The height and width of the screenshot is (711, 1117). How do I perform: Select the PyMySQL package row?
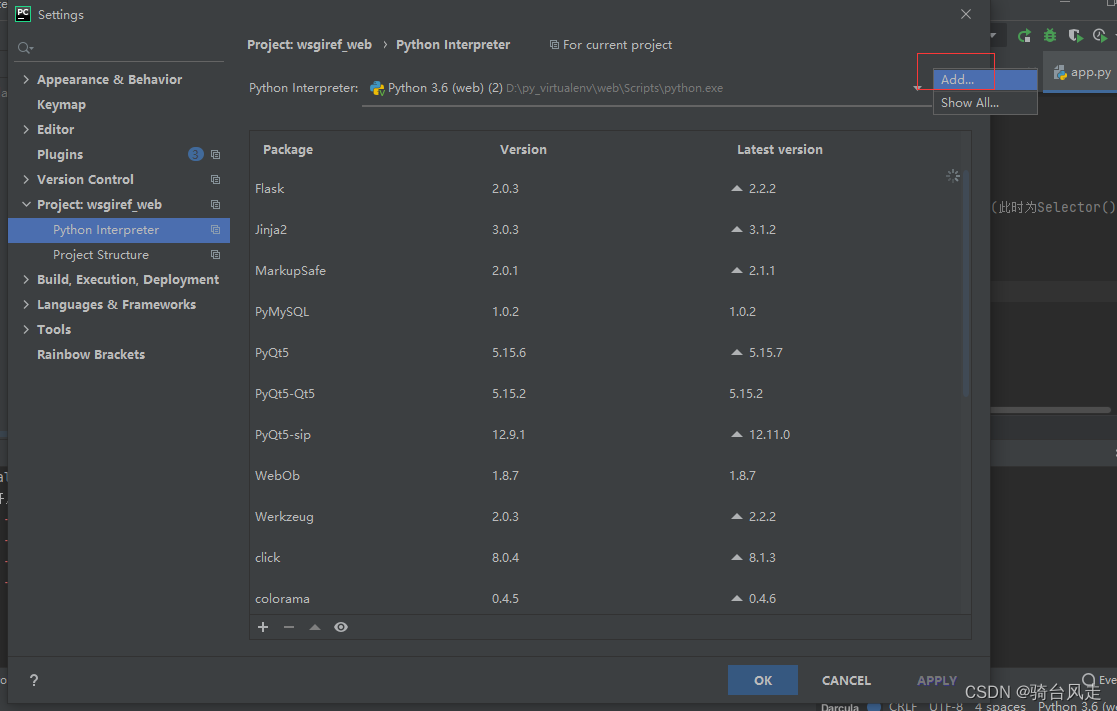606,311
